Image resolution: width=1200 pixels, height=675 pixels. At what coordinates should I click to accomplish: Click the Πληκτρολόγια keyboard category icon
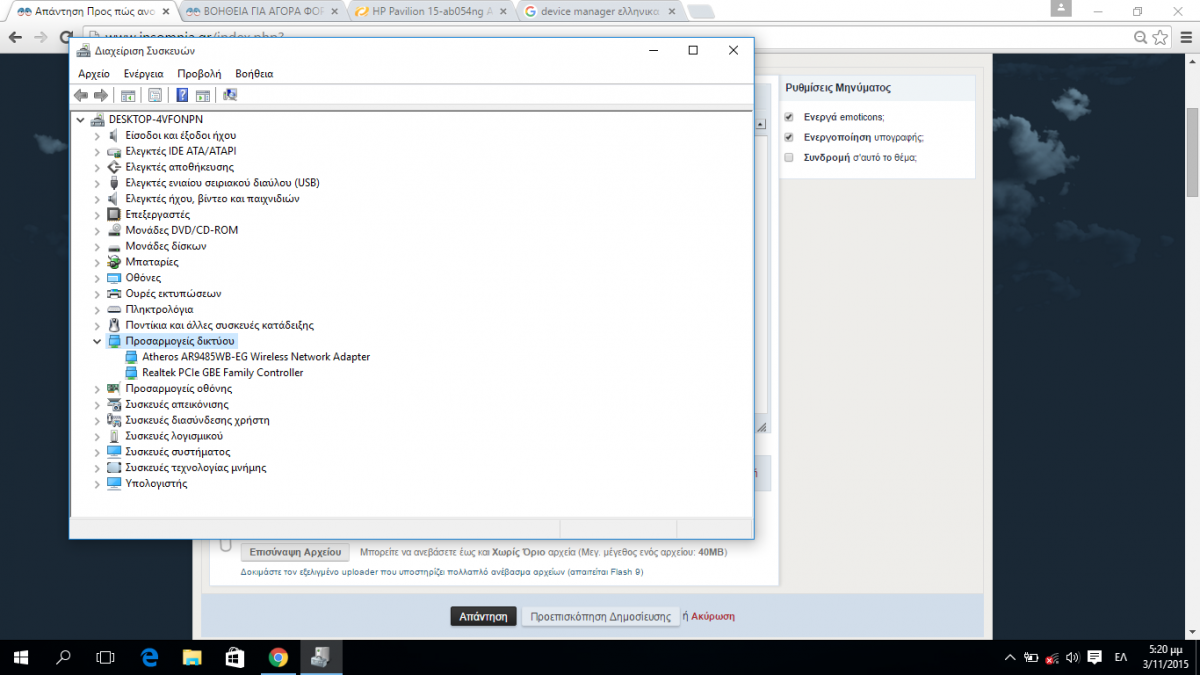coord(115,310)
